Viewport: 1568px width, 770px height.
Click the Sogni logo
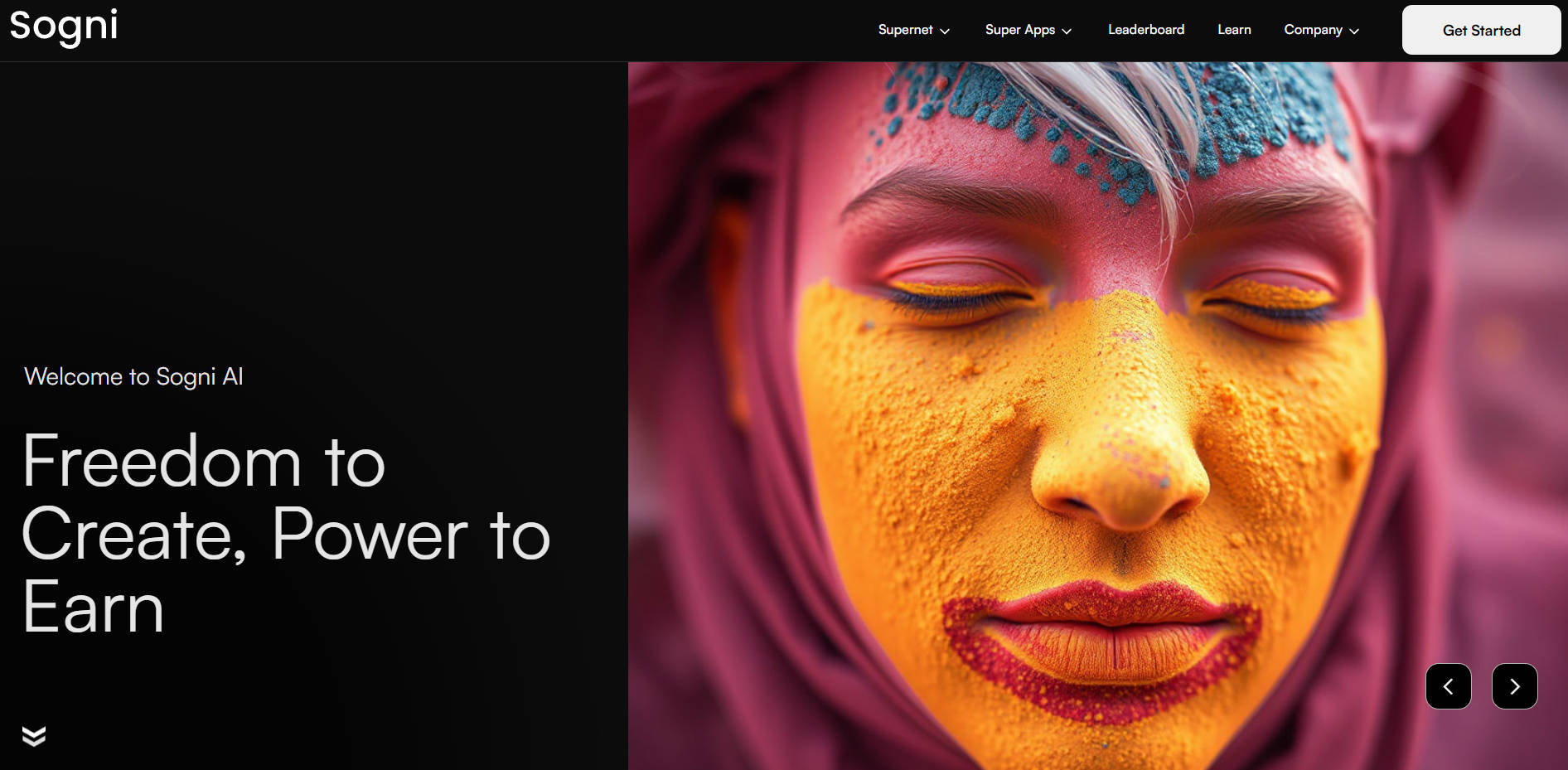click(64, 27)
